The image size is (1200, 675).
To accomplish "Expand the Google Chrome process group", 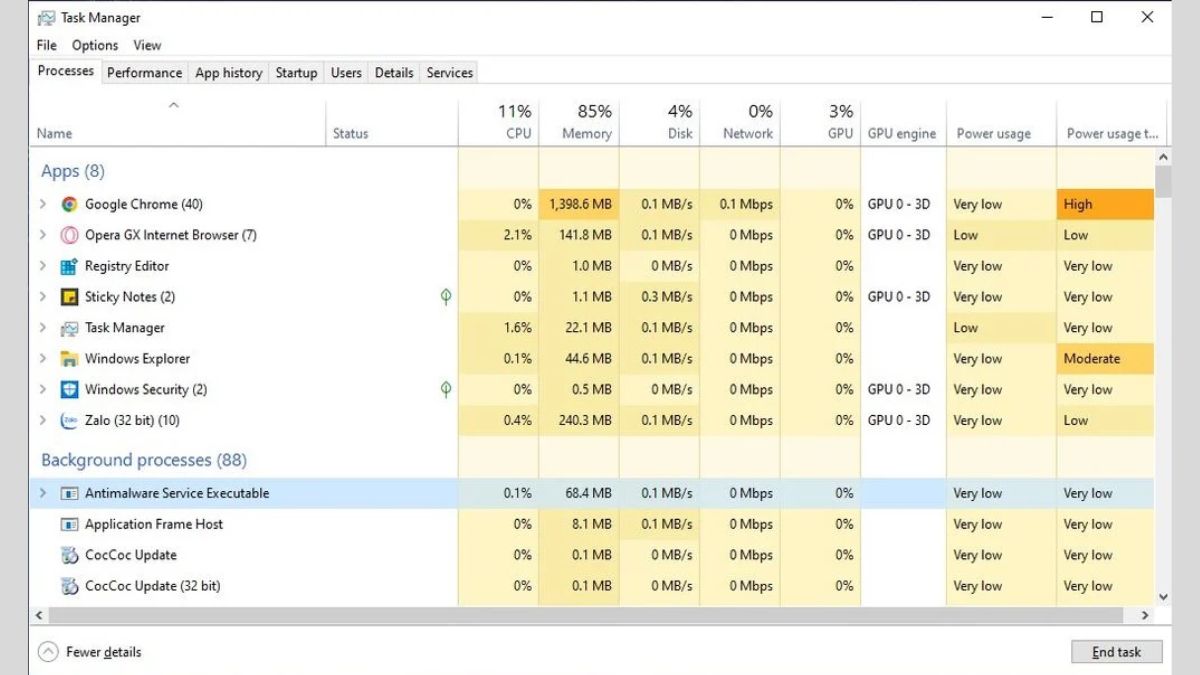I will (x=41, y=204).
